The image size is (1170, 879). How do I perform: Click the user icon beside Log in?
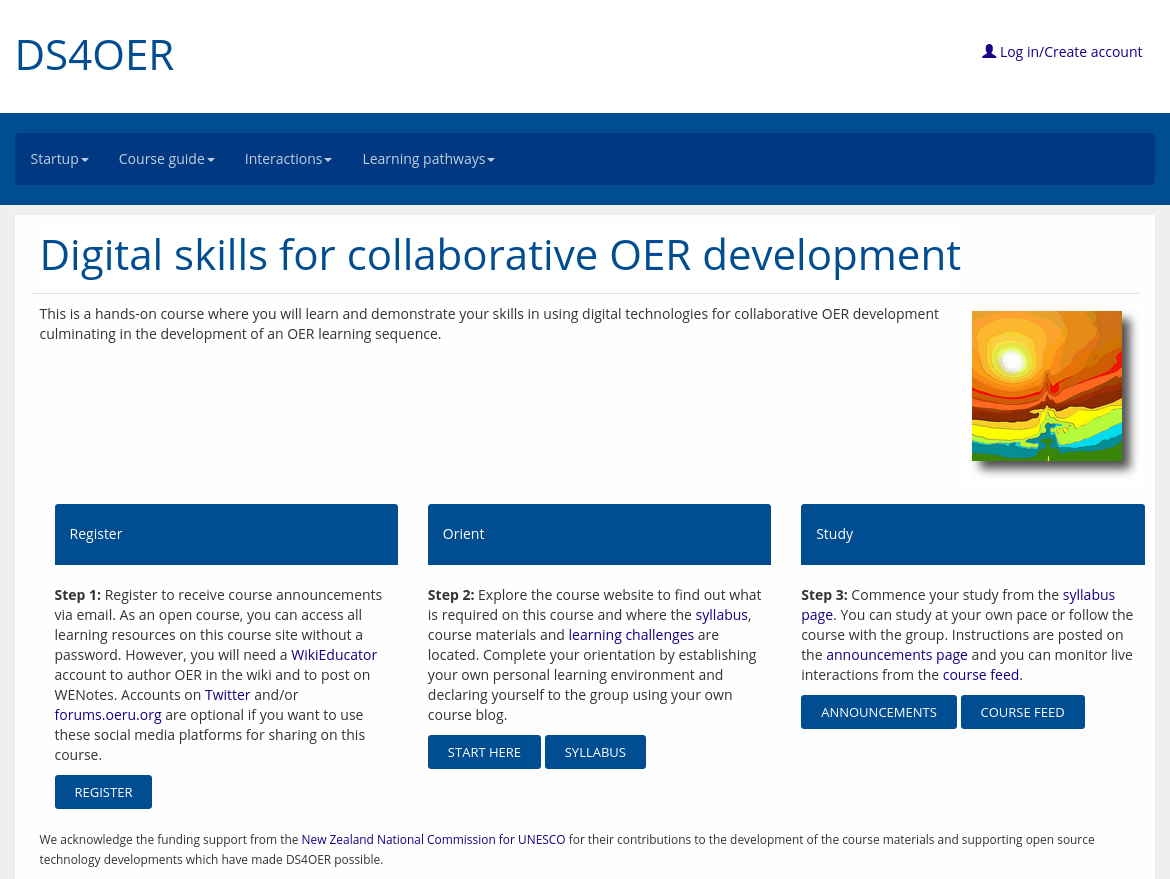pos(989,51)
